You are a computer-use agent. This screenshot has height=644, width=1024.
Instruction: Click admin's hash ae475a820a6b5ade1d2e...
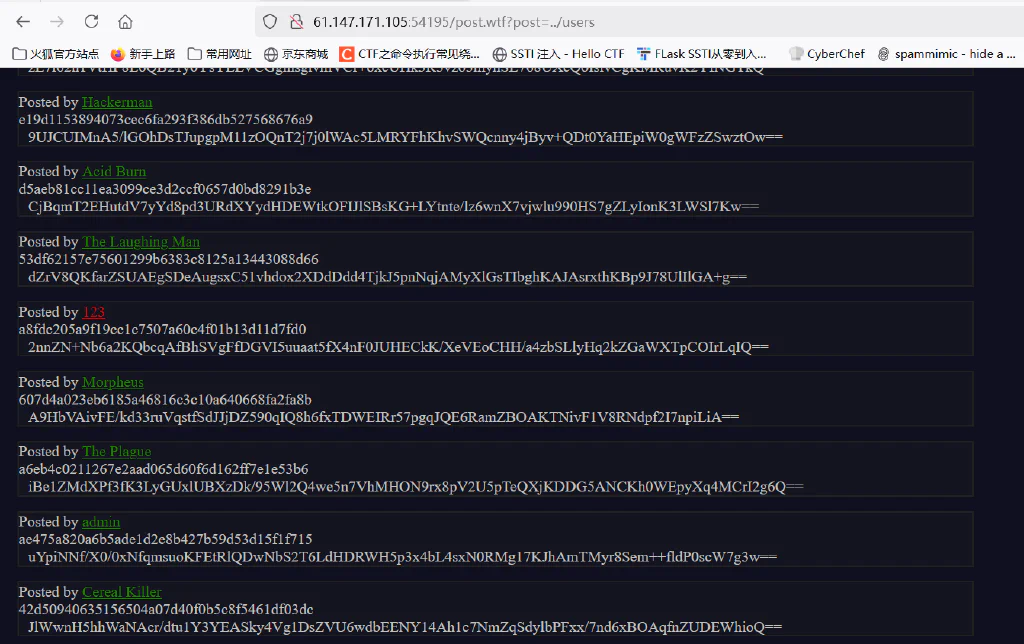click(166, 539)
